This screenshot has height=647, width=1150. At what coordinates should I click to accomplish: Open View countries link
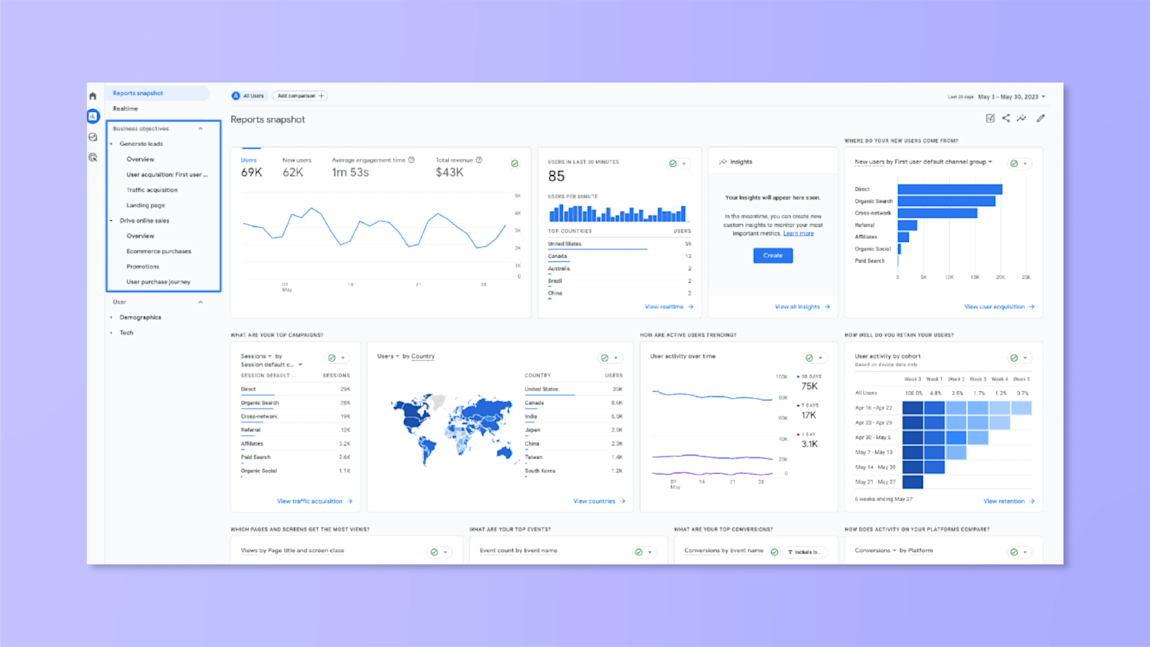point(599,501)
